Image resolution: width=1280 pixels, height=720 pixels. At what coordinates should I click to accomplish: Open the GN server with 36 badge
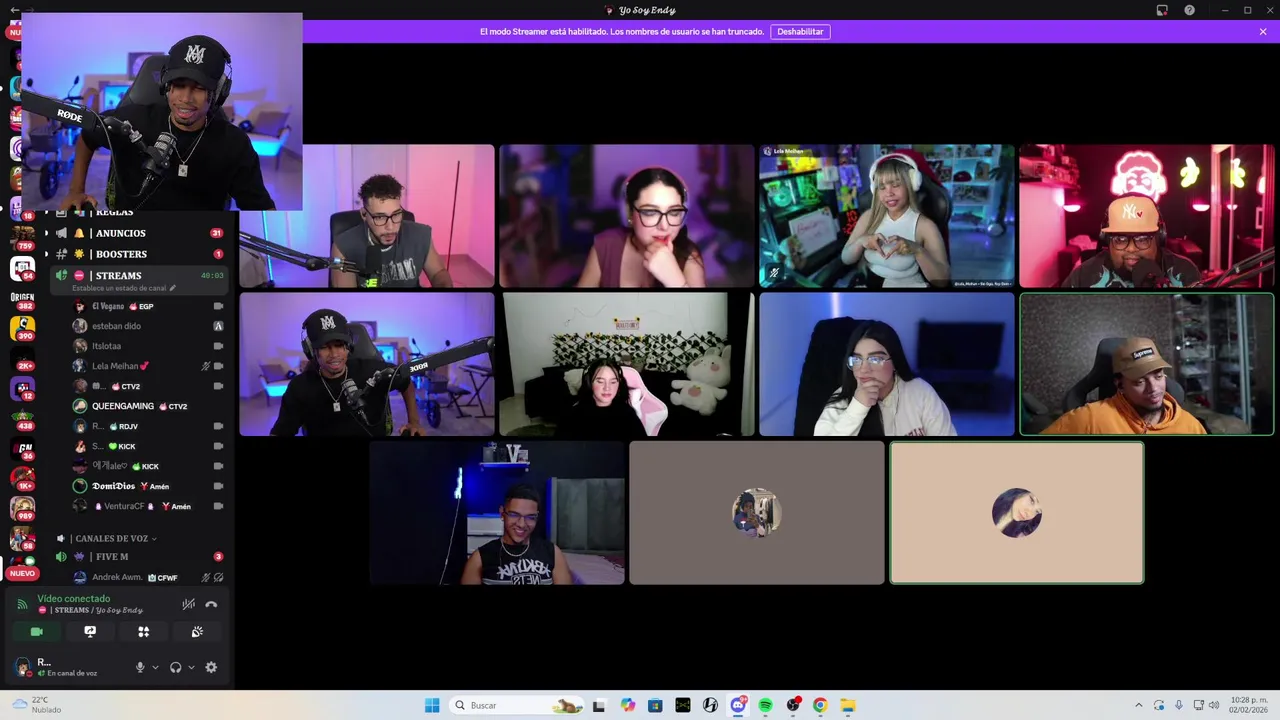point(22,450)
